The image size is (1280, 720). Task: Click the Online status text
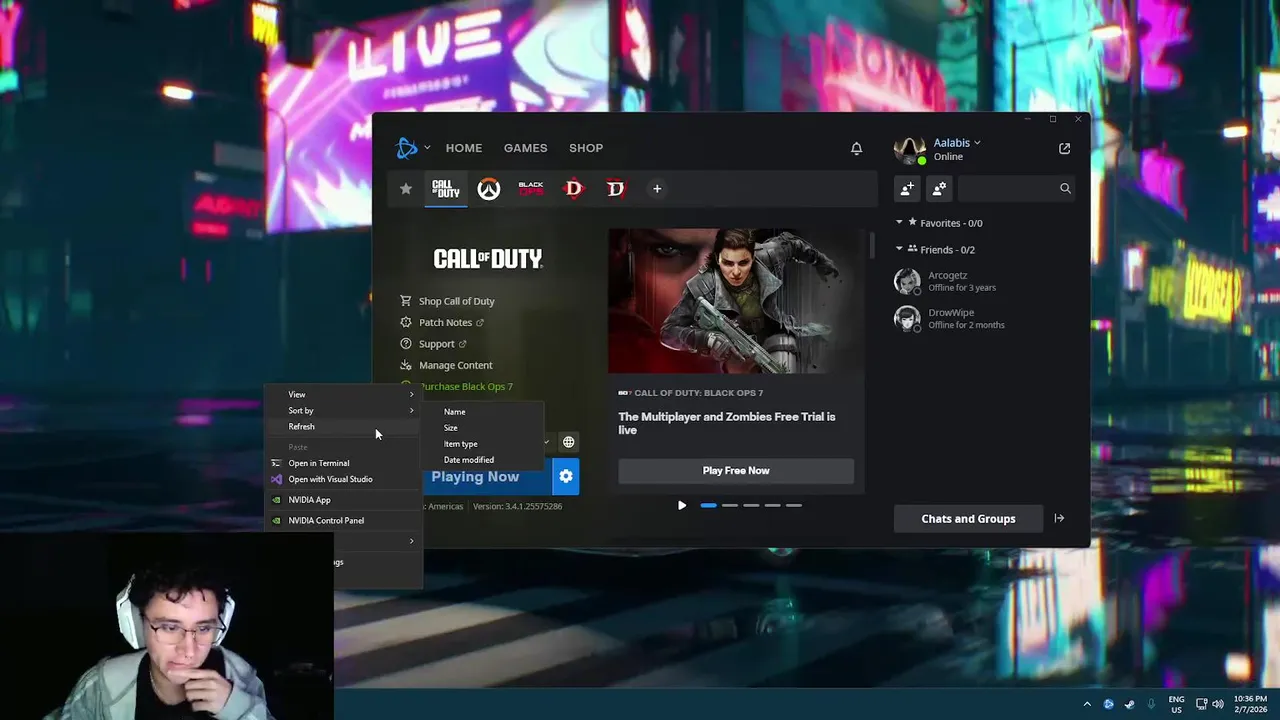tap(948, 157)
